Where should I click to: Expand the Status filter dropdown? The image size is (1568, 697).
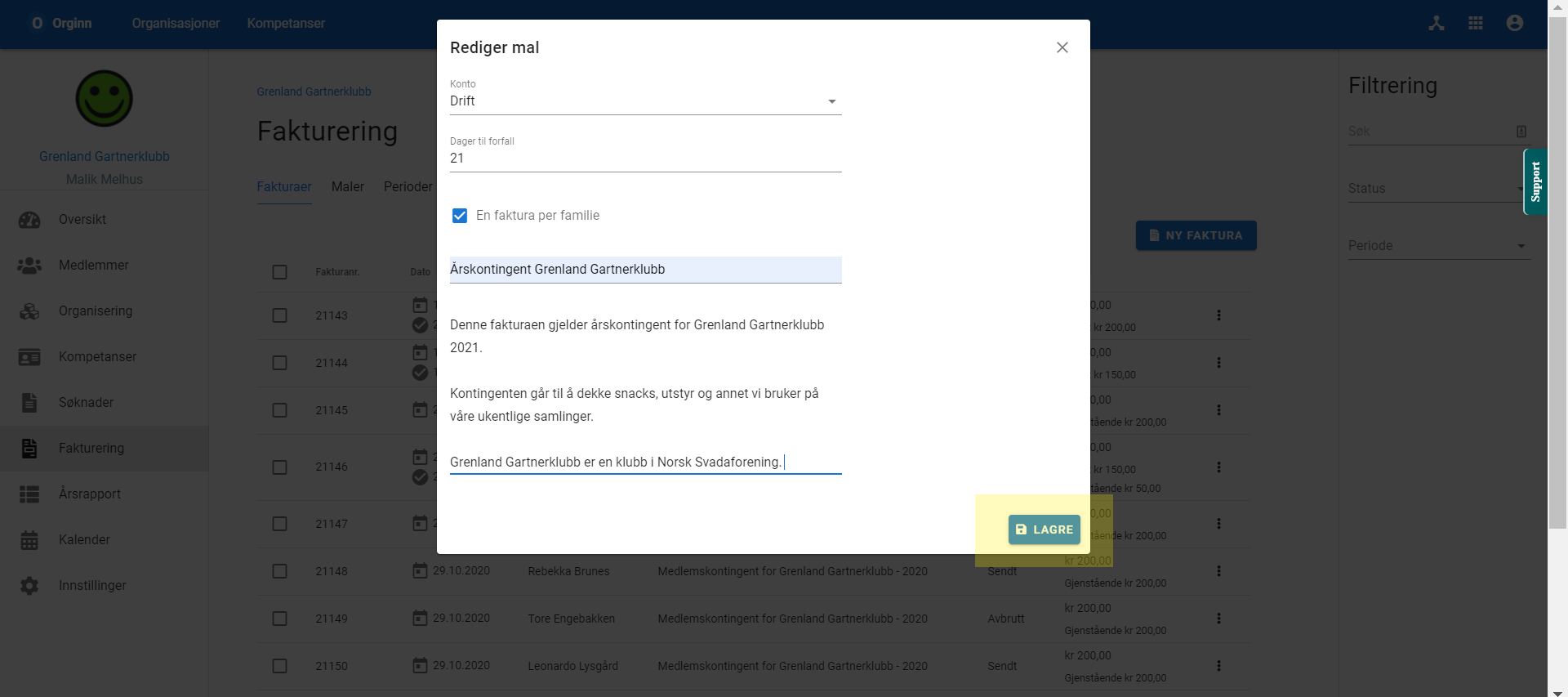tap(1439, 189)
